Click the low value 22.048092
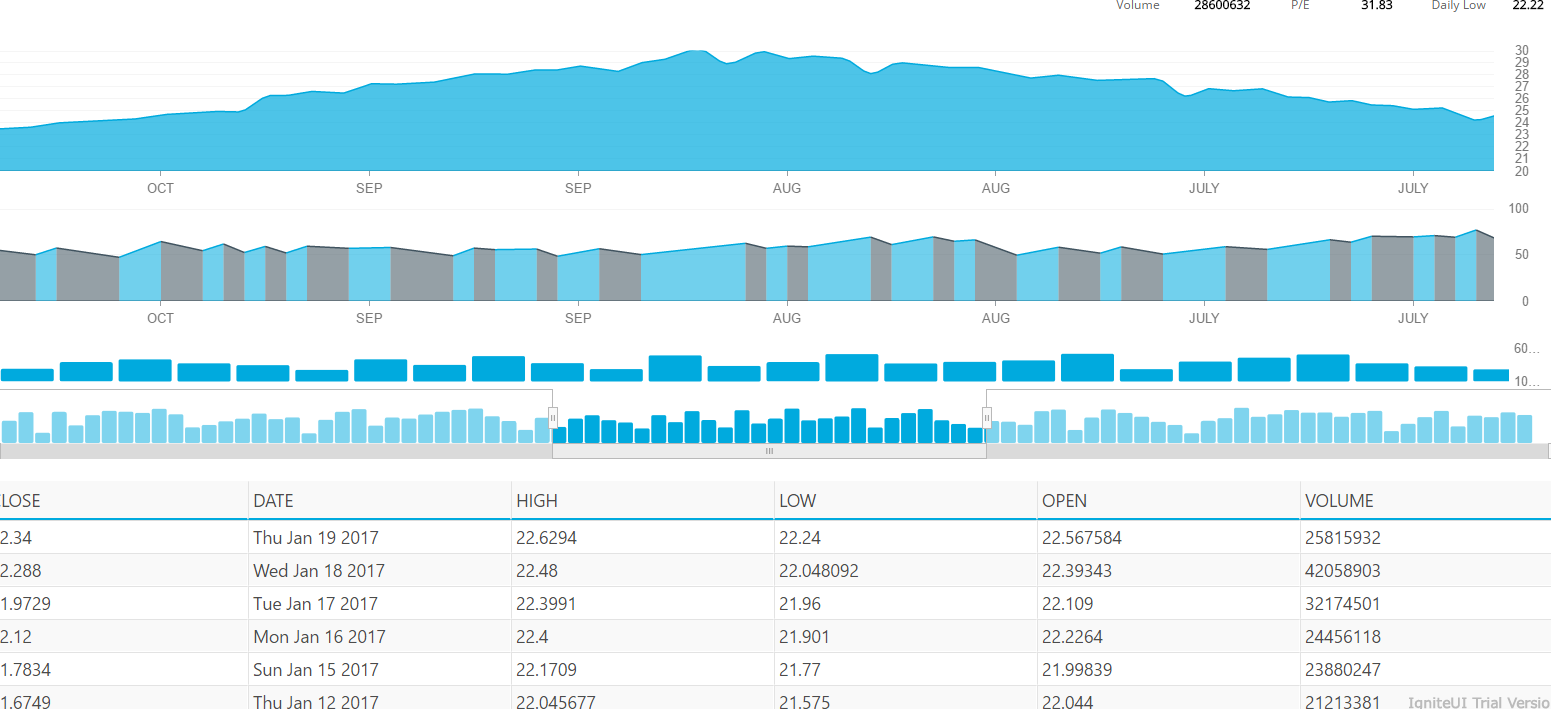This screenshot has height=709, width=1551. tap(819, 571)
